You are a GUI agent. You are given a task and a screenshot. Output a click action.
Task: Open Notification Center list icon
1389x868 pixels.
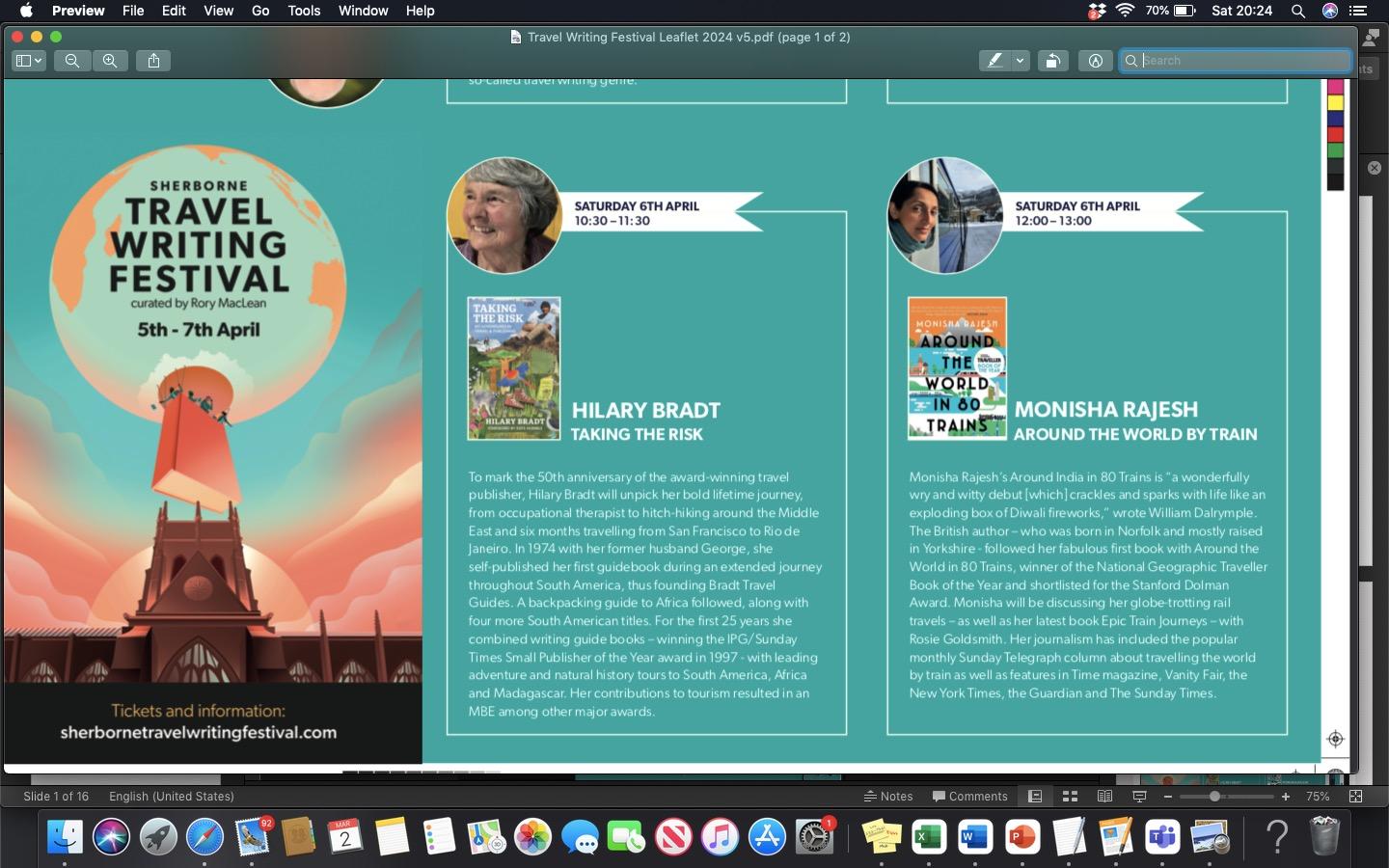tap(1359, 11)
